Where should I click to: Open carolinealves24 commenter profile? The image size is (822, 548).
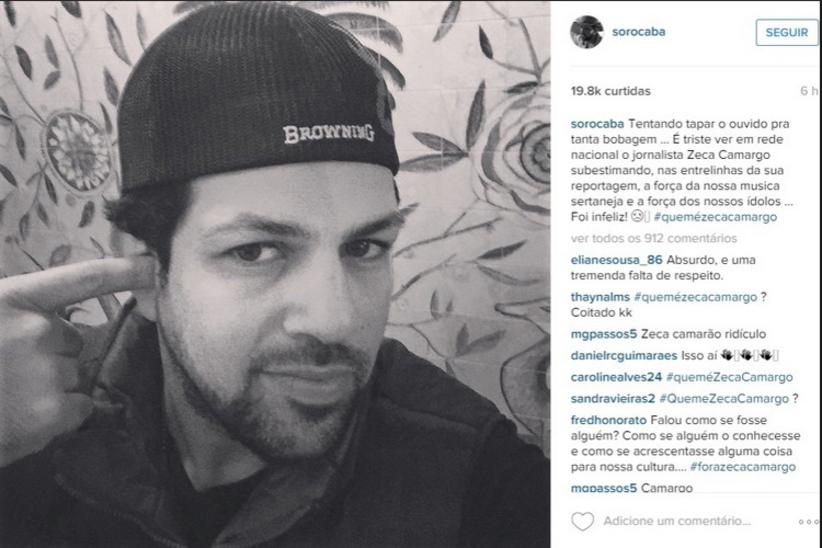(616, 377)
